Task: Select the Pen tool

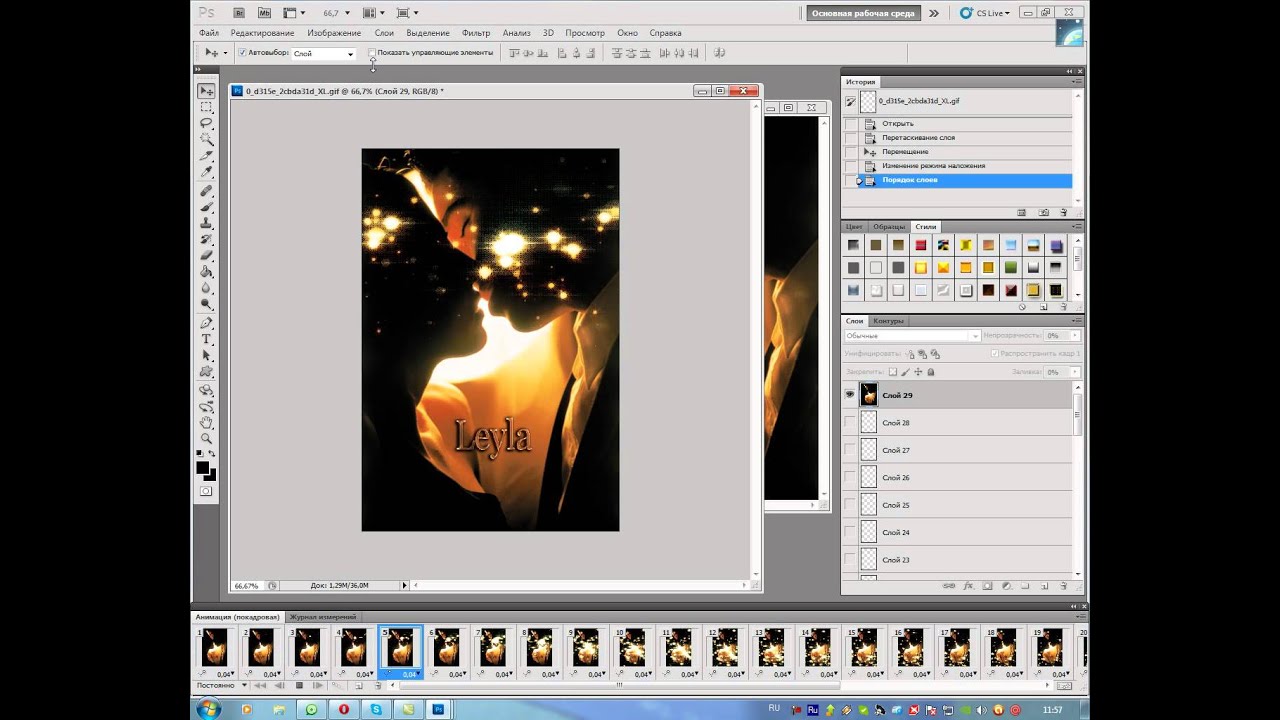Action: (x=207, y=323)
